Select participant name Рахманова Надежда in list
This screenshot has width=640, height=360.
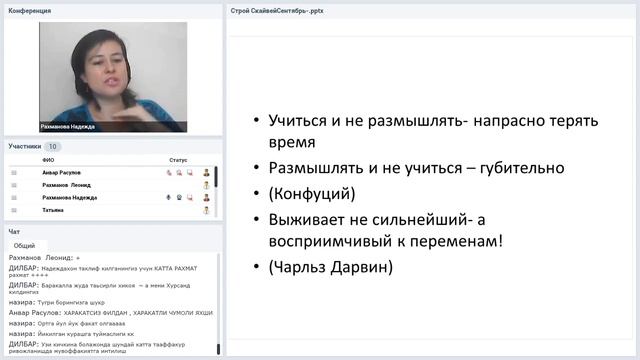70,198
